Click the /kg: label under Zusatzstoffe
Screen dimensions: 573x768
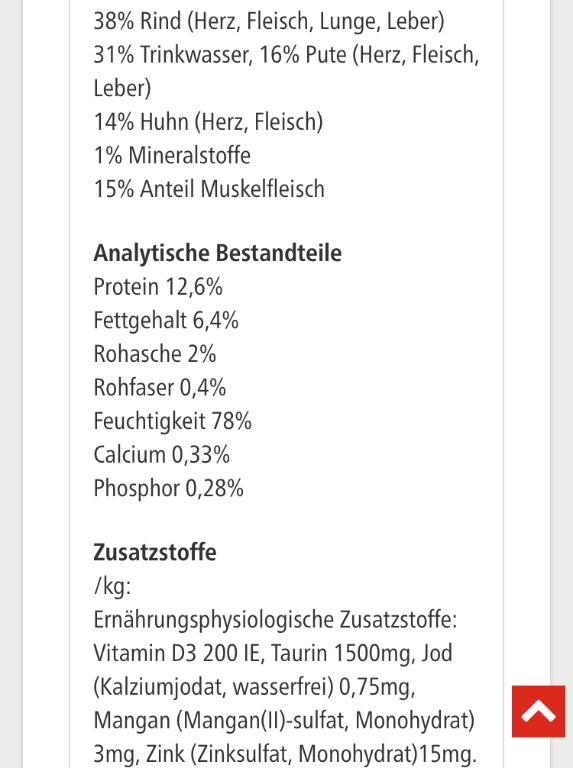[112, 586]
